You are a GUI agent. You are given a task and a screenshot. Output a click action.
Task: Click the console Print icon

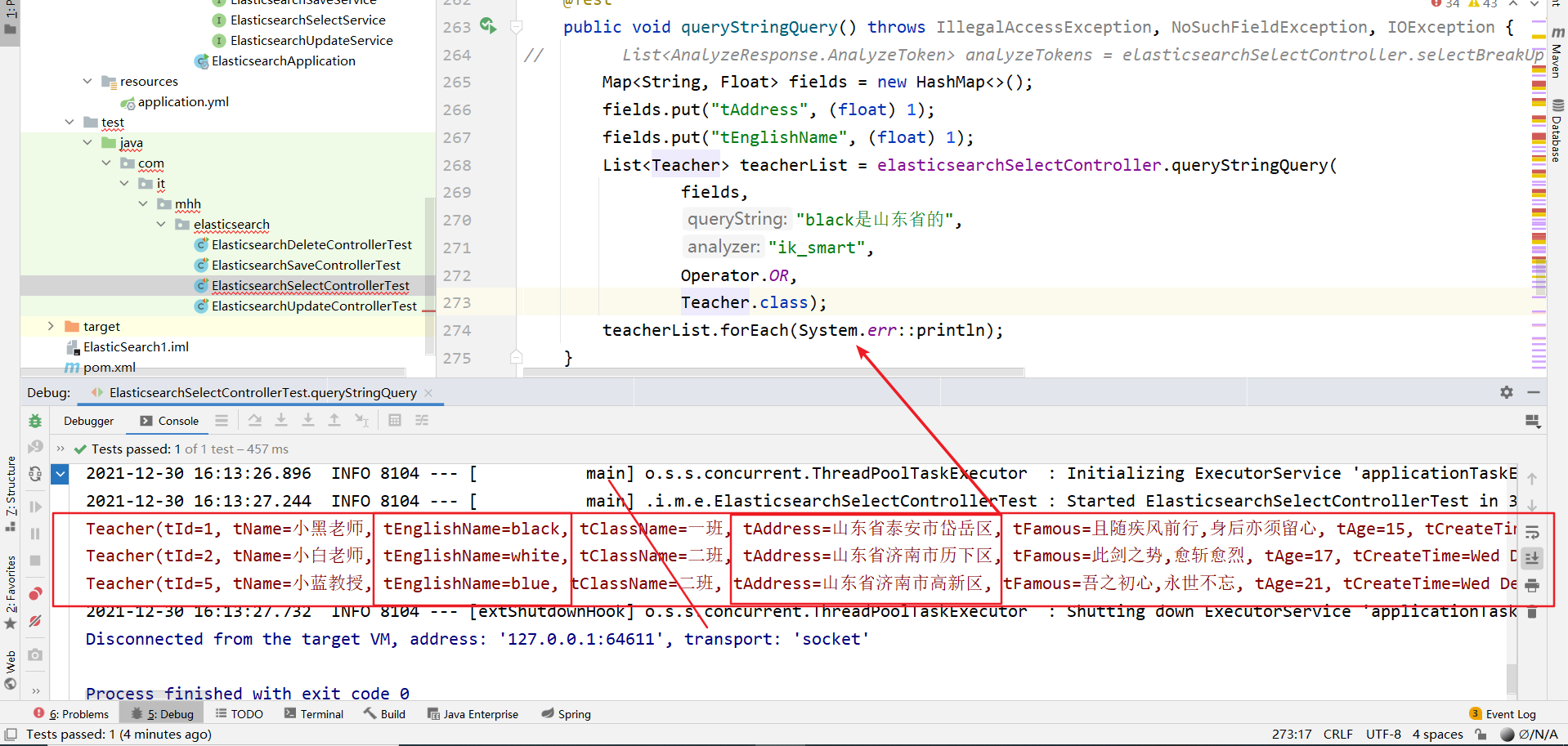(x=1533, y=585)
